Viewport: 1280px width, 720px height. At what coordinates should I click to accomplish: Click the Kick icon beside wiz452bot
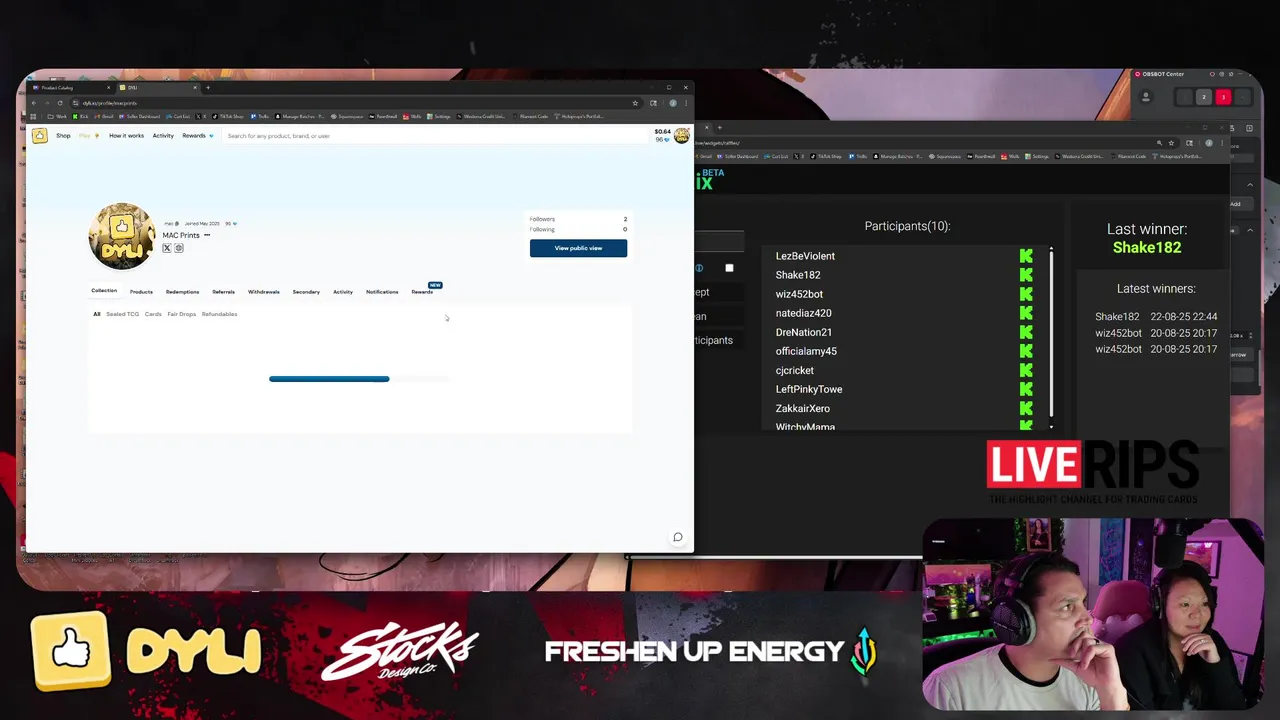(x=1026, y=294)
